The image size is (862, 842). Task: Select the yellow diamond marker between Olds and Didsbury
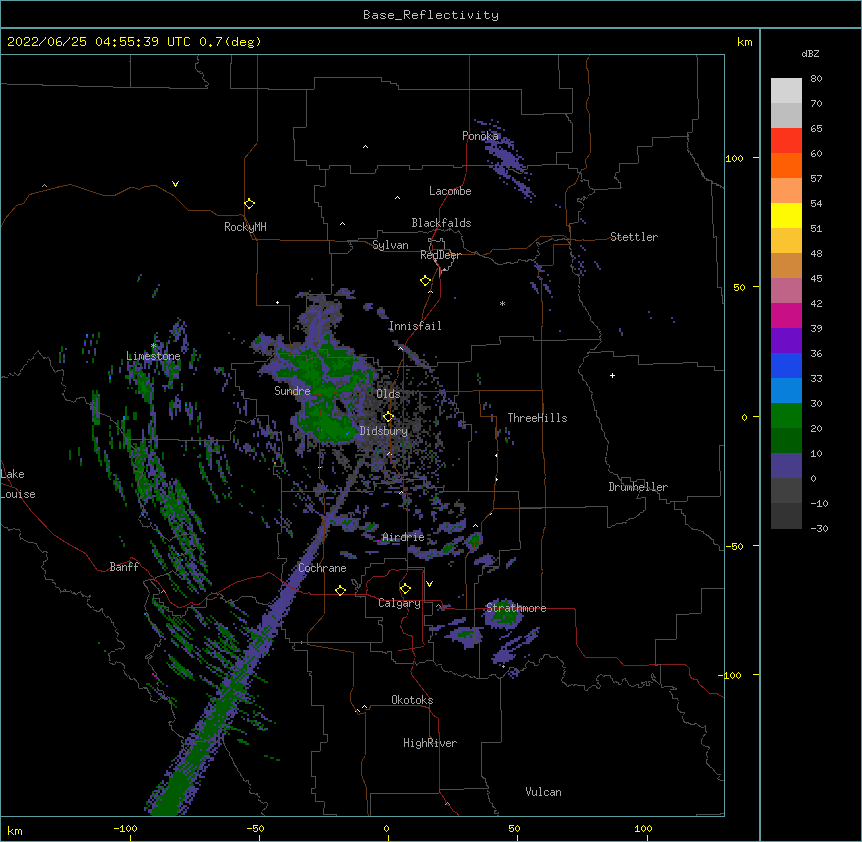tap(389, 417)
